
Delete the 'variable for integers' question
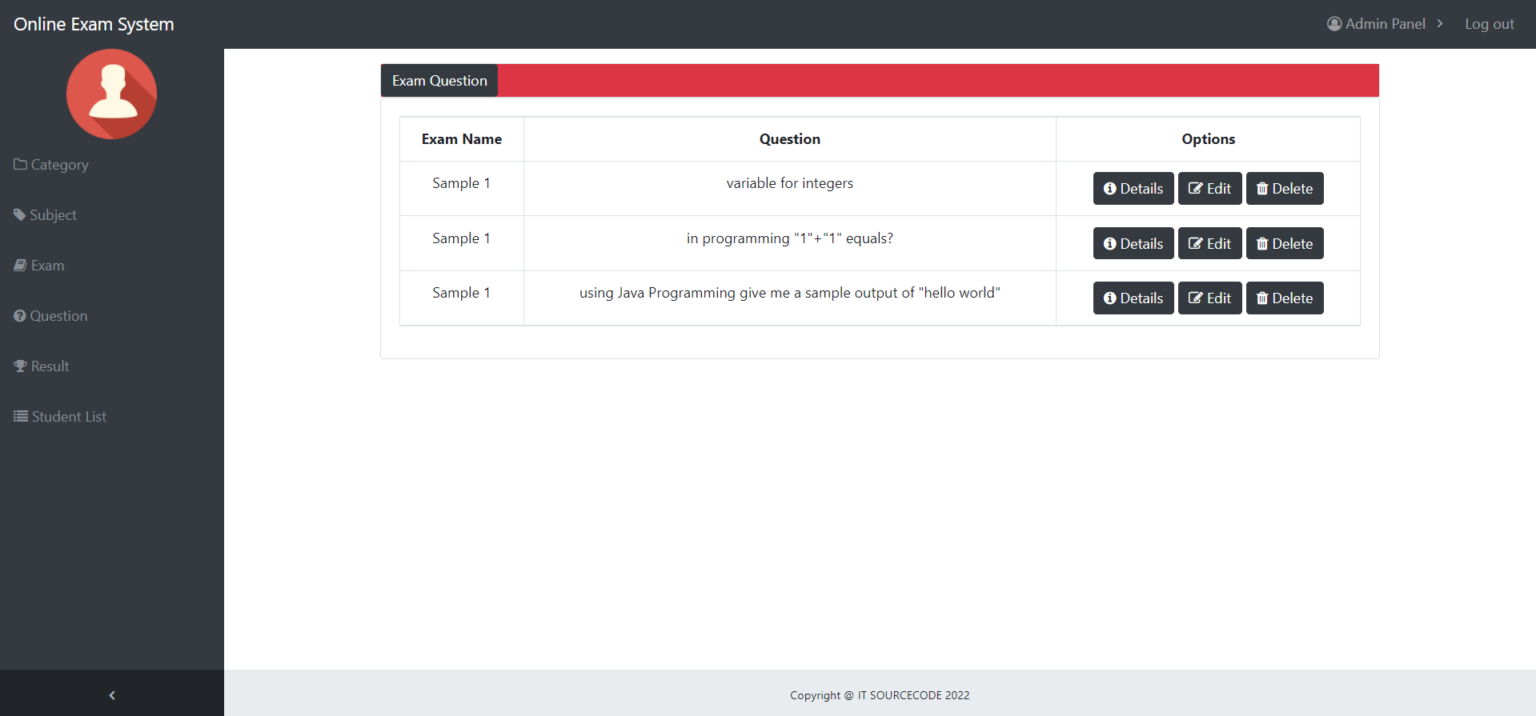(1285, 188)
